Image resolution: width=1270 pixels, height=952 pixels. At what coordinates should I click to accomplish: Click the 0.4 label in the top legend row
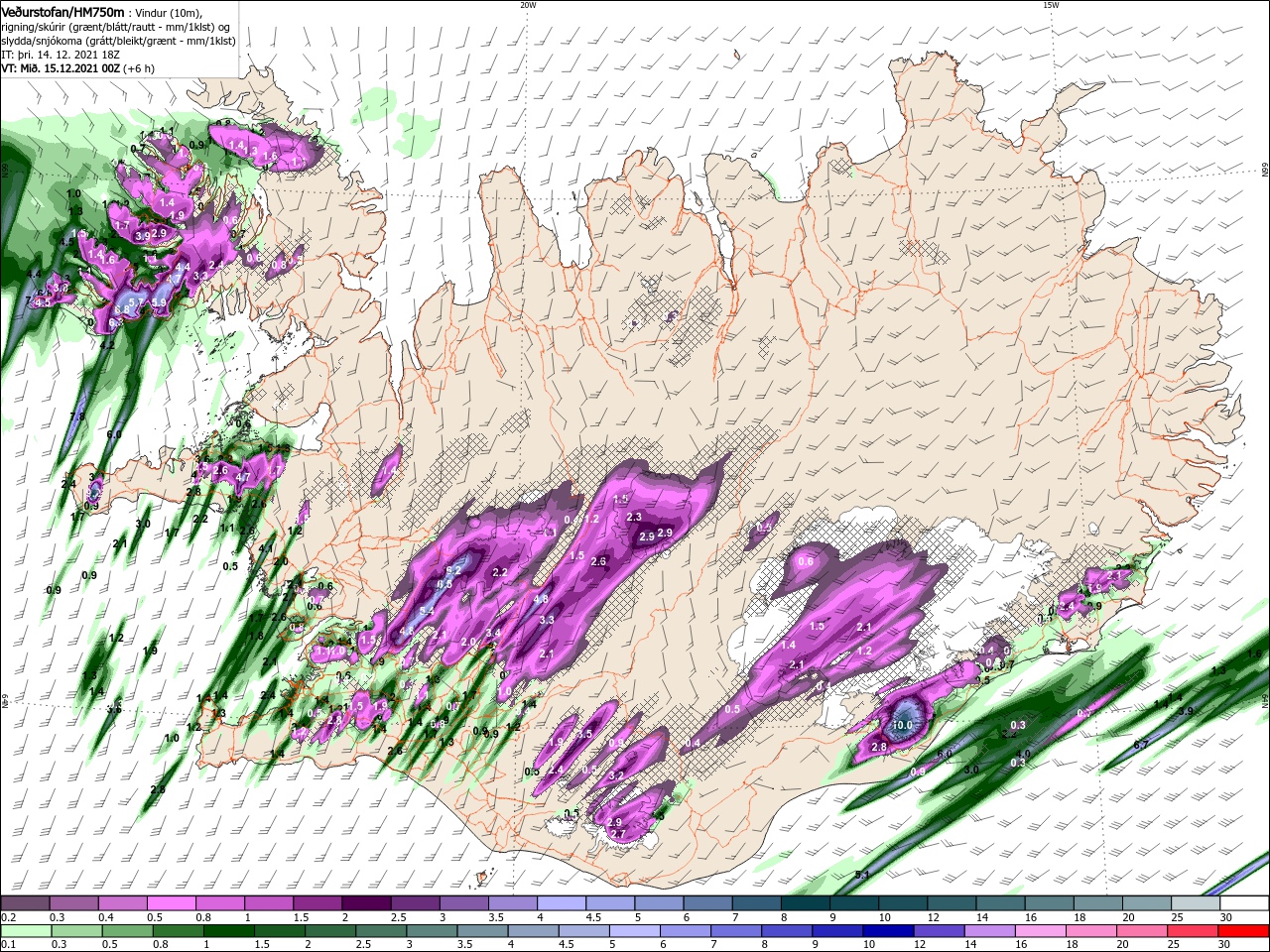point(106,917)
